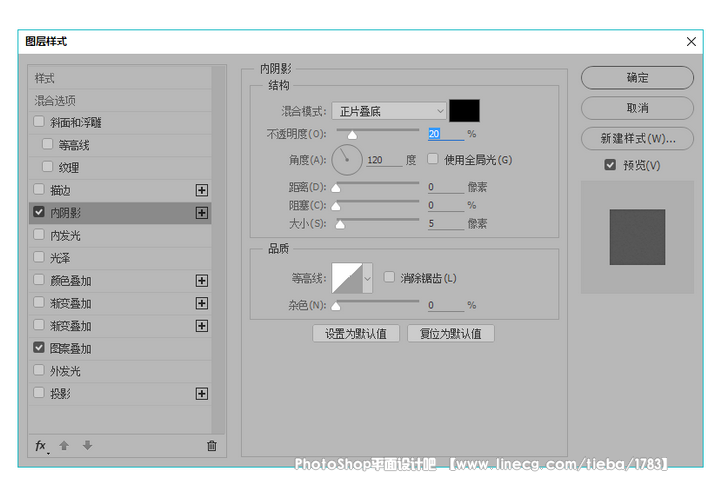Click the 距离 pixel value field

[x=446, y=187]
